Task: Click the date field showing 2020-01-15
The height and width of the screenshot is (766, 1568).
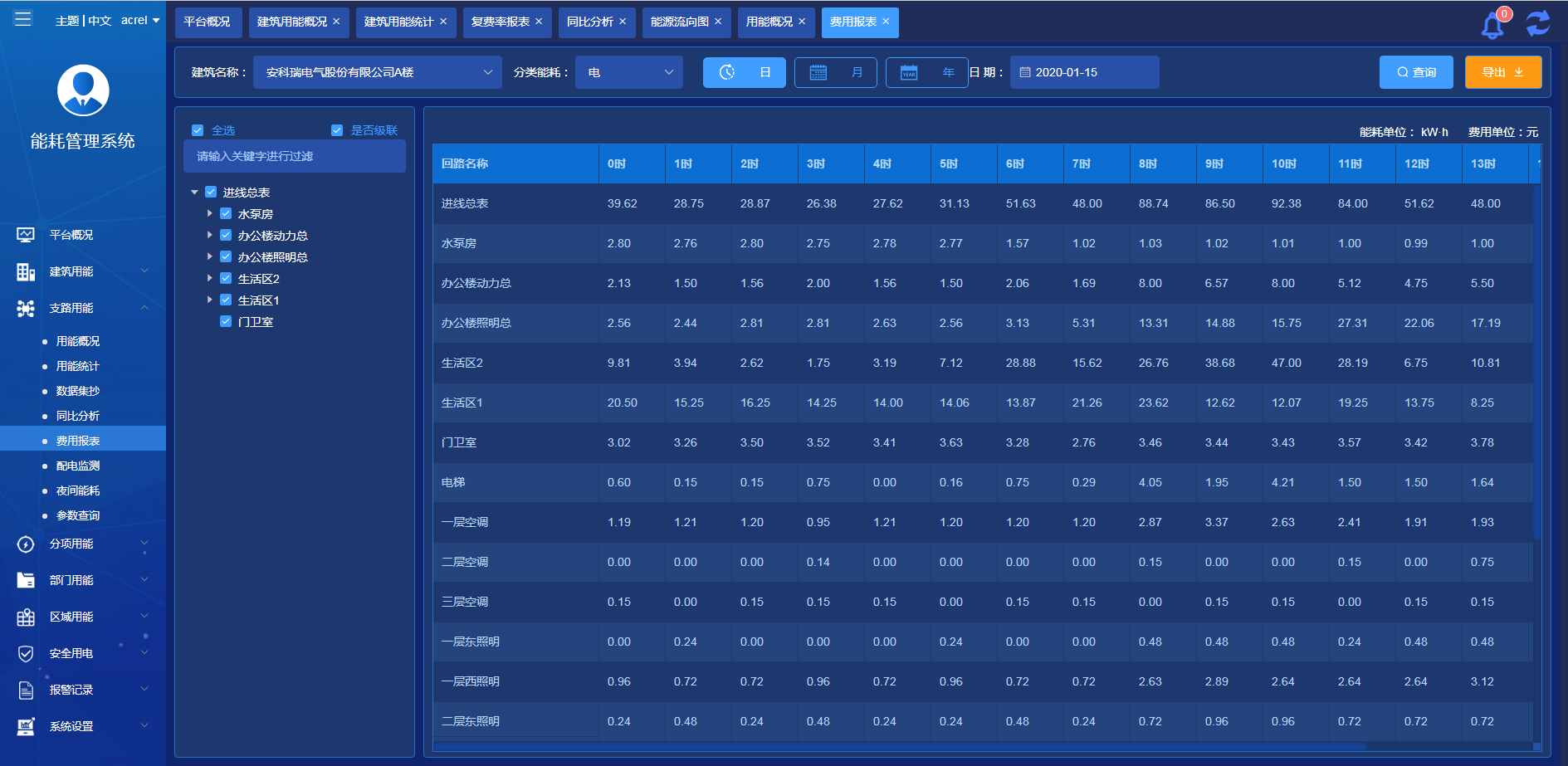Action: point(1083,72)
